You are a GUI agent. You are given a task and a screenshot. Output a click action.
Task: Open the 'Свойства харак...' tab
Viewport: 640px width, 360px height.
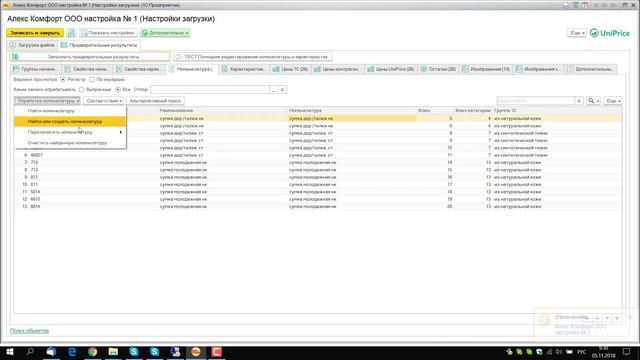coord(138,69)
